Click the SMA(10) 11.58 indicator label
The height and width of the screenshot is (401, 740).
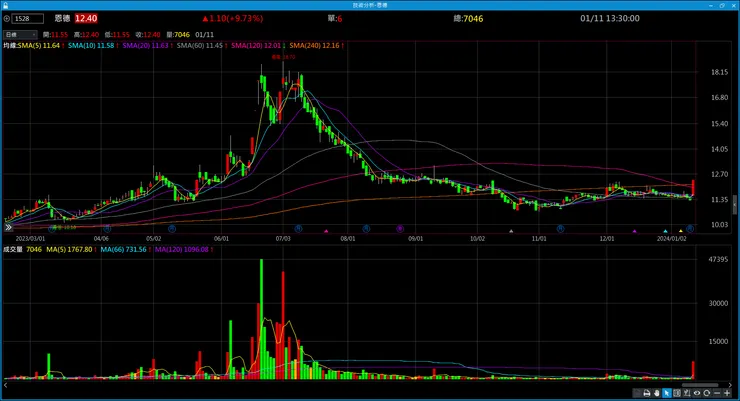[x=93, y=46]
